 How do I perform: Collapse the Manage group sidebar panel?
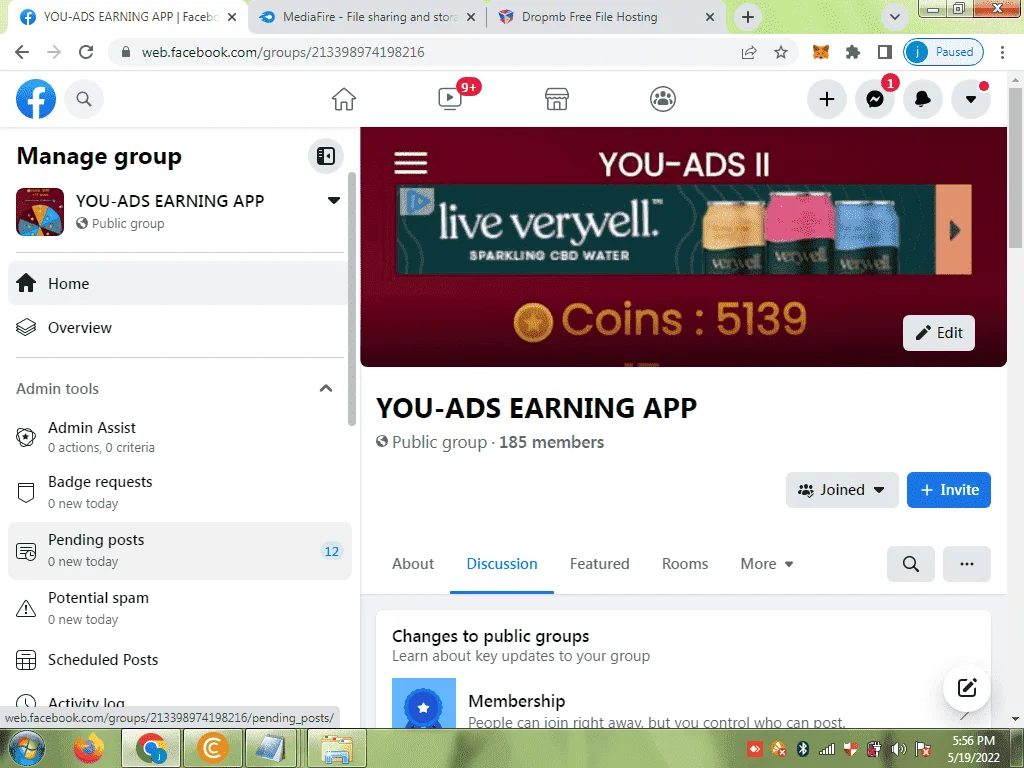click(326, 156)
